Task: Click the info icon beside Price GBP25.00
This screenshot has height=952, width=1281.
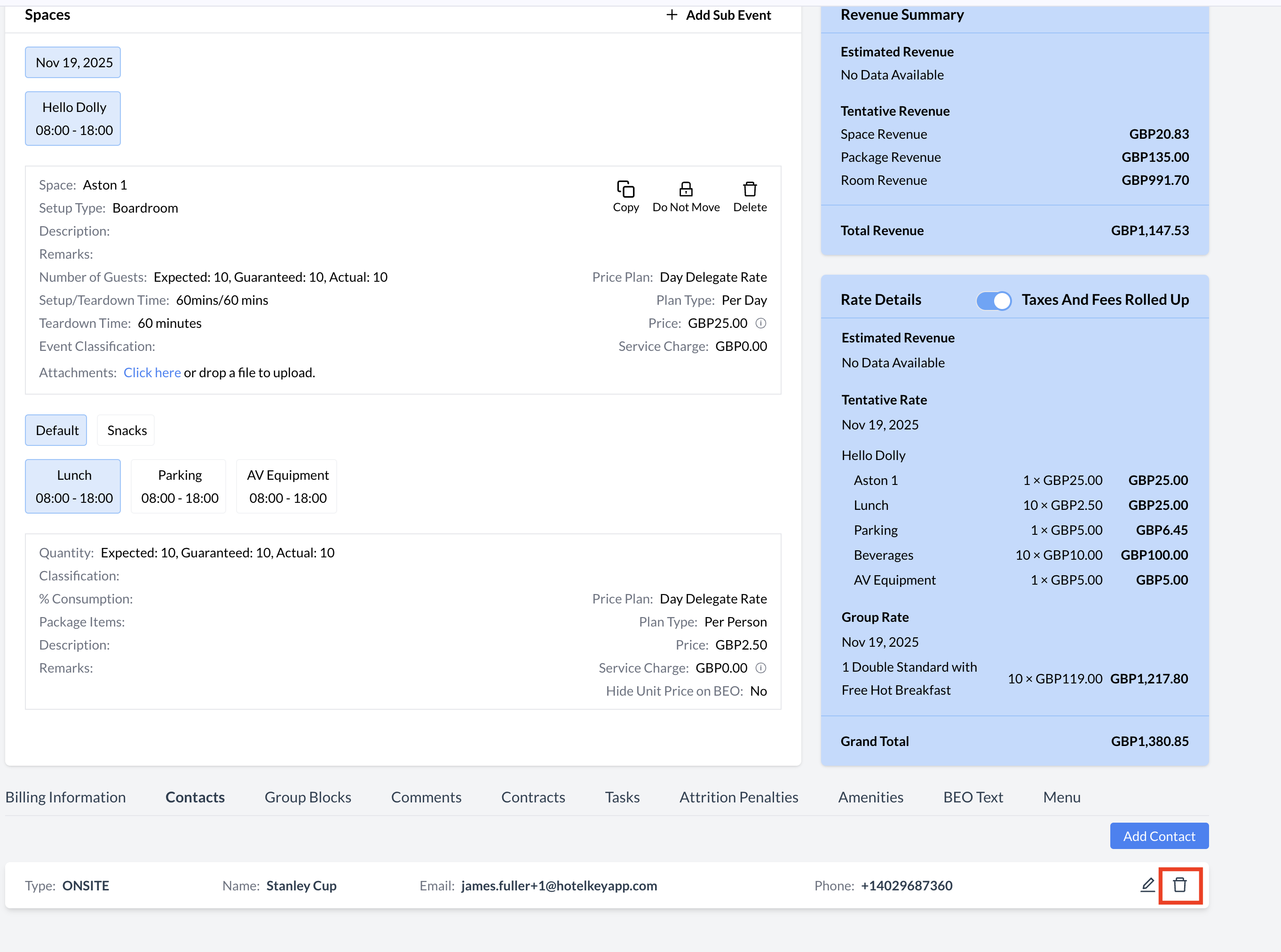Action: (760, 323)
